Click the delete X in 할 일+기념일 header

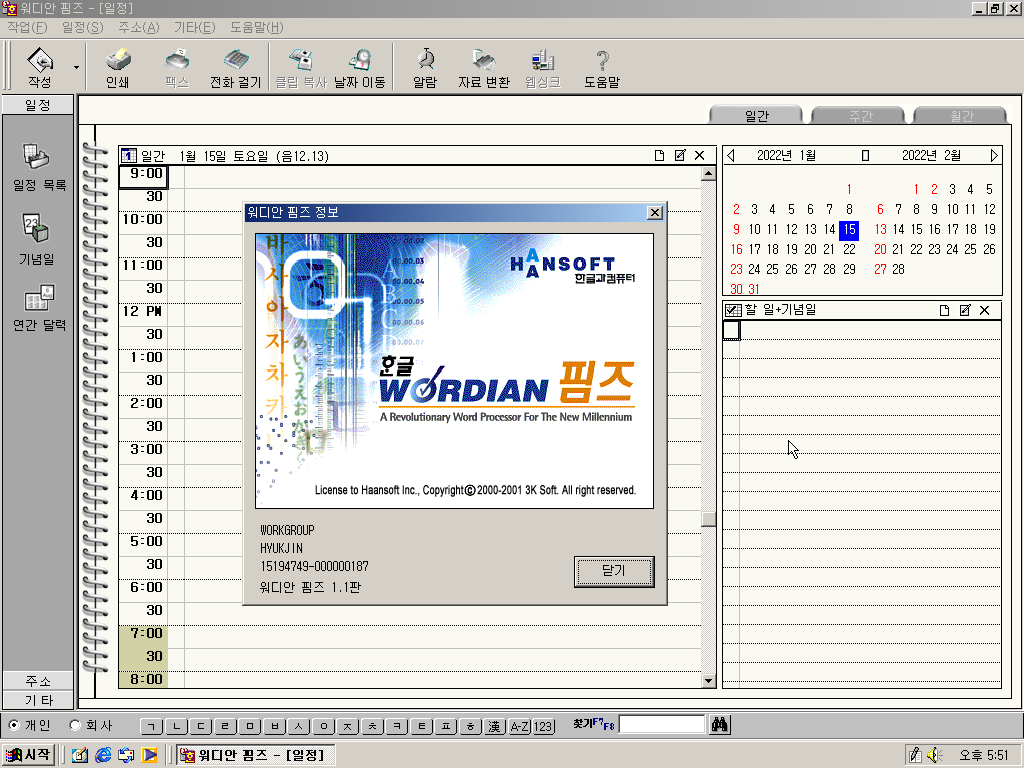(x=985, y=310)
